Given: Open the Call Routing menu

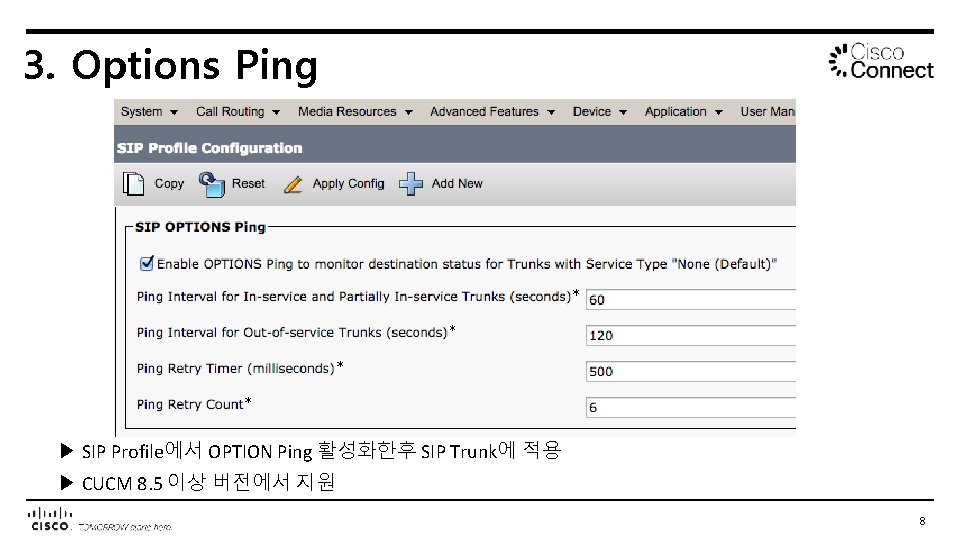Looking at the screenshot, I should pos(238,111).
